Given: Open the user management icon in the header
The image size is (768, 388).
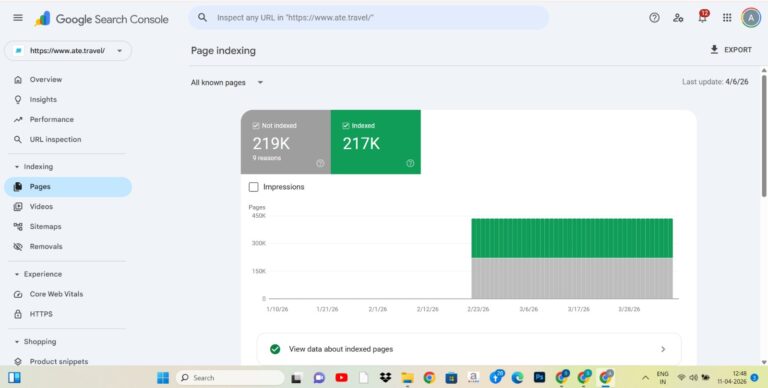Looking at the screenshot, I should (678, 18).
